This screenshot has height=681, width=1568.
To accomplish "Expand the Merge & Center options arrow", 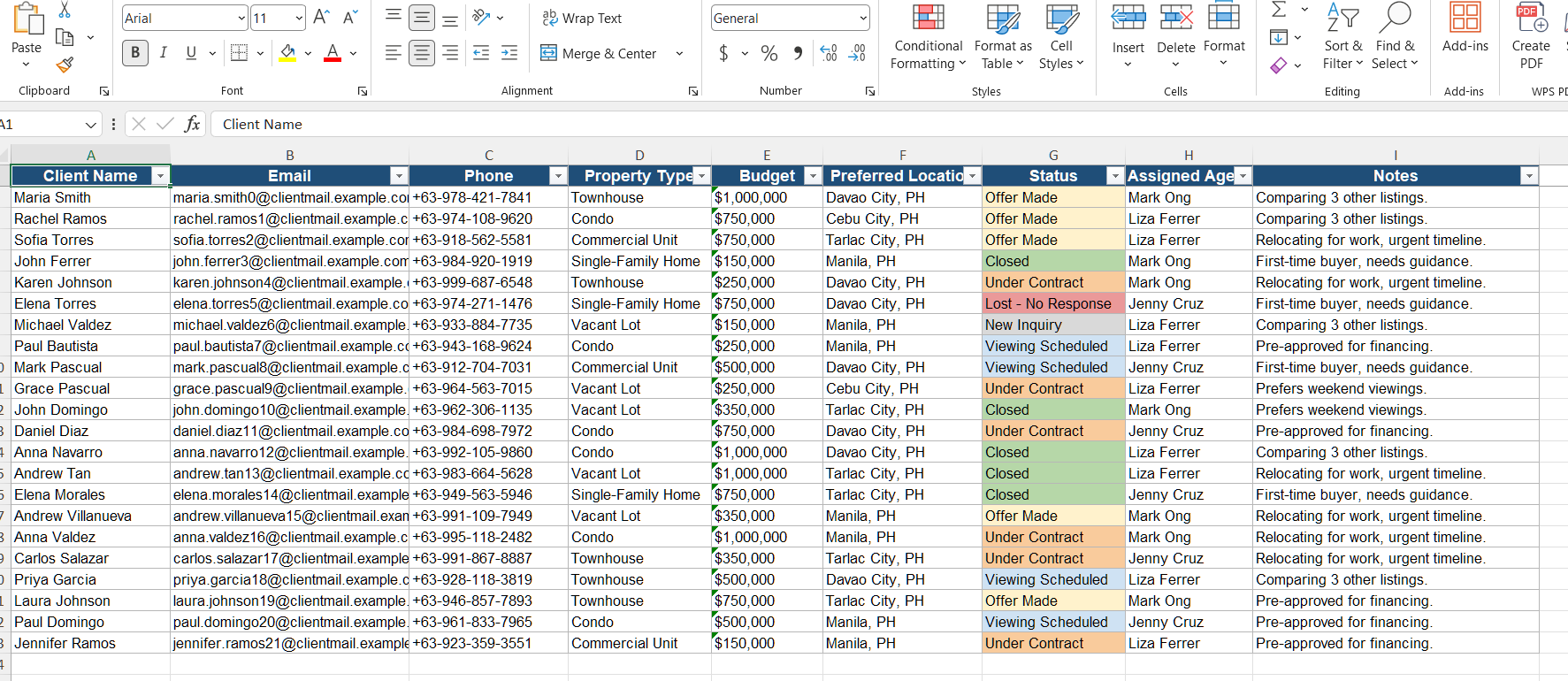I will (679, 53).
